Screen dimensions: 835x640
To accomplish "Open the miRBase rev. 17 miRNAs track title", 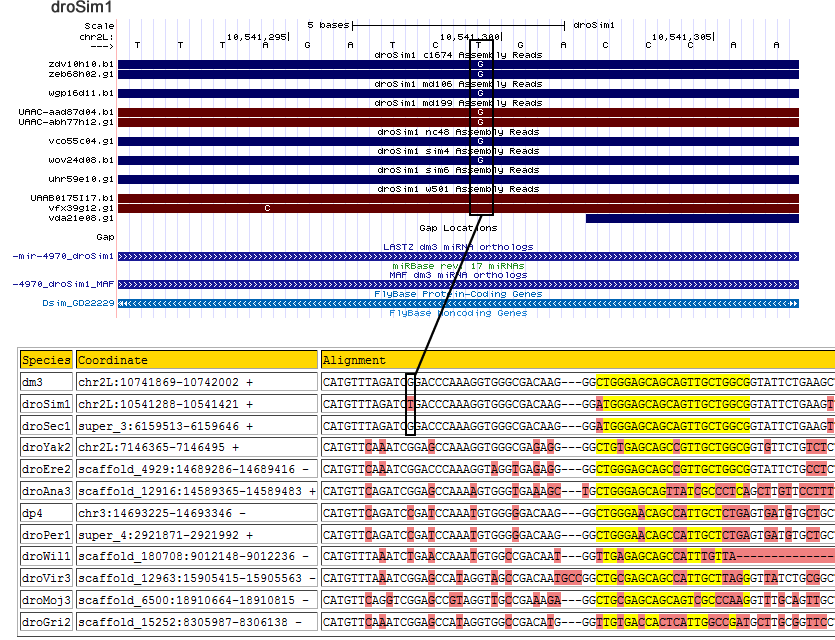I will point(458,265).
